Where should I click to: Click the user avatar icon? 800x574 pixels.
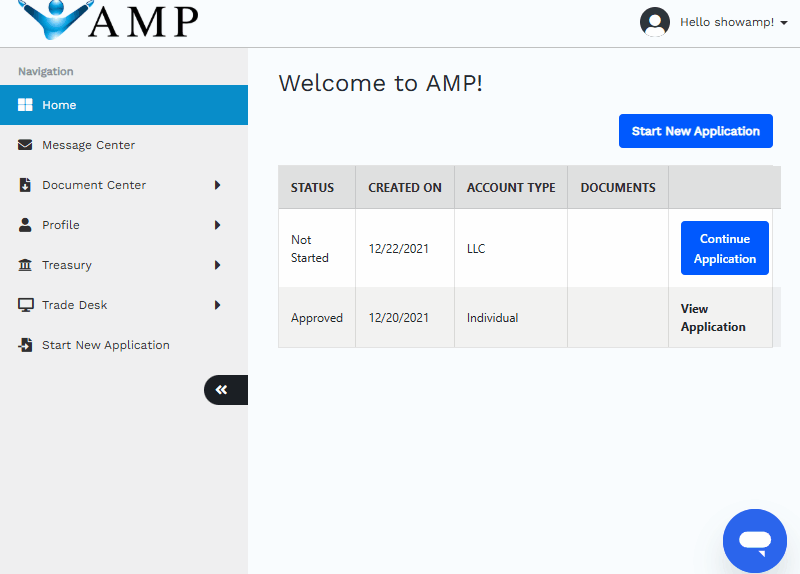tap(655, 22)
